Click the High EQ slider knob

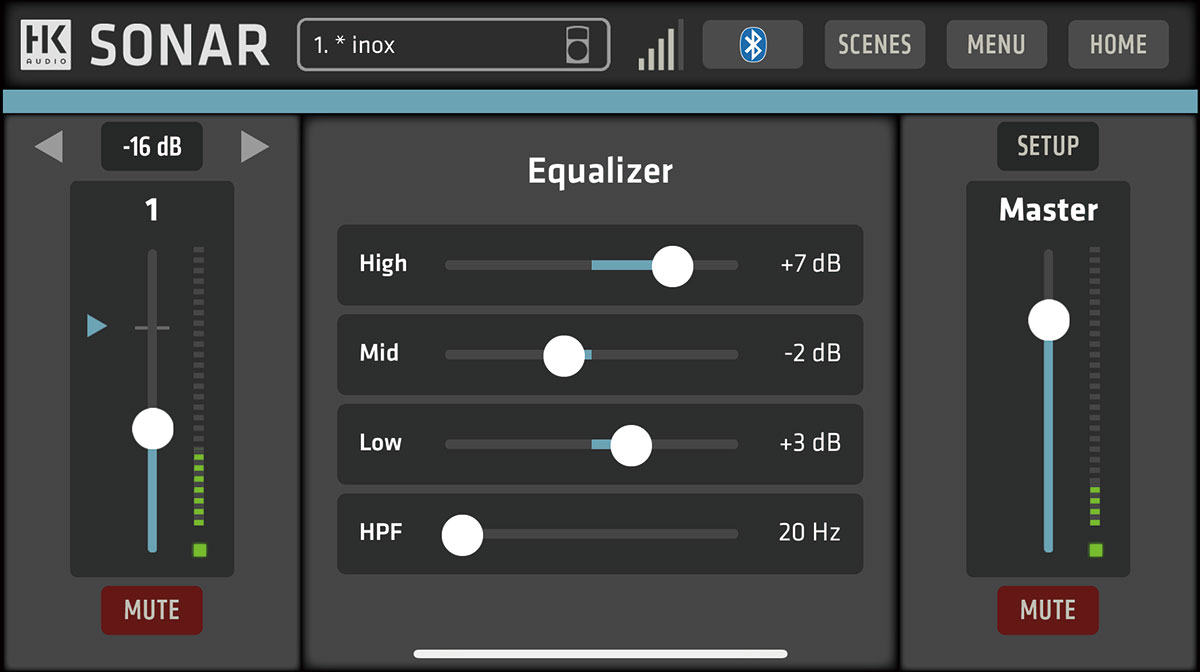point(672,266)
